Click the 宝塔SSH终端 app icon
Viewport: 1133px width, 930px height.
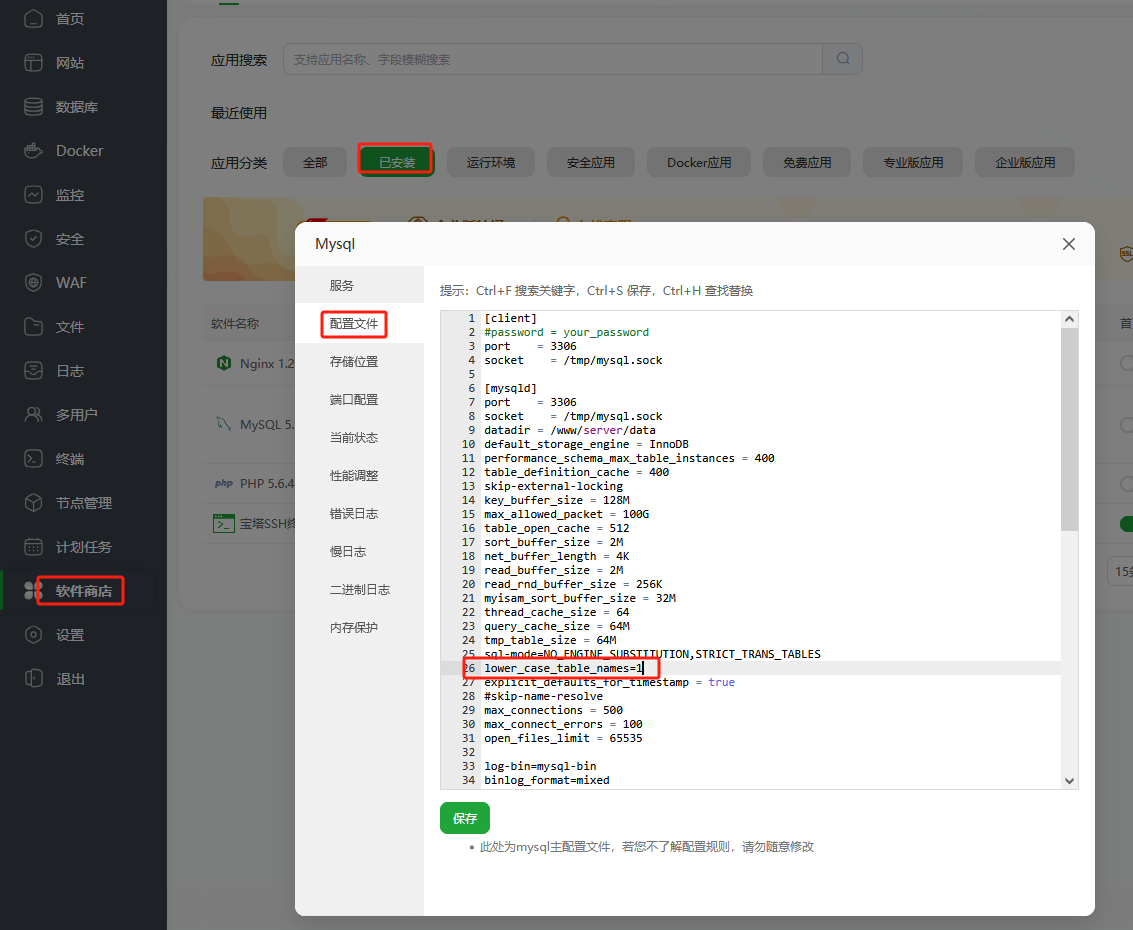pyautogui.click(x=225, y=522)
